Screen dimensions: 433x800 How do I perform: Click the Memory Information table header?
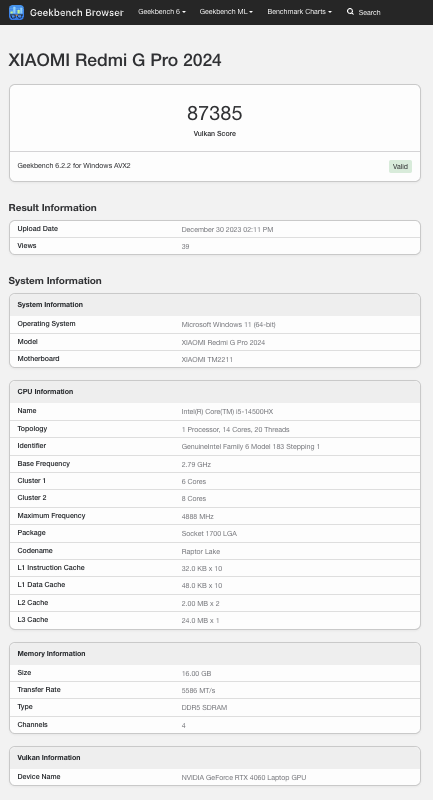click(215, 654)
